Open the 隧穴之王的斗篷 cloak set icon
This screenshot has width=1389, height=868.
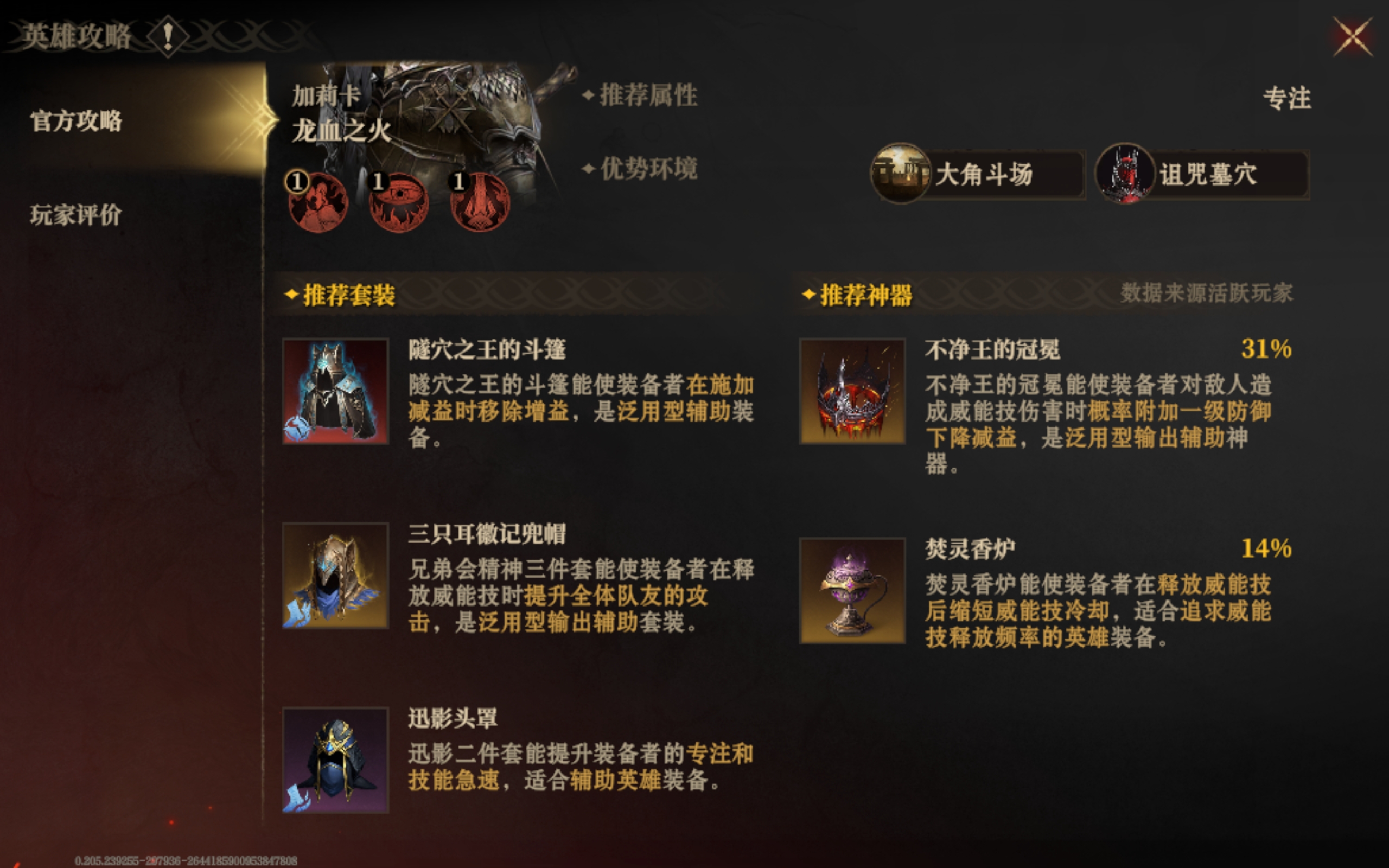point(335,391)
